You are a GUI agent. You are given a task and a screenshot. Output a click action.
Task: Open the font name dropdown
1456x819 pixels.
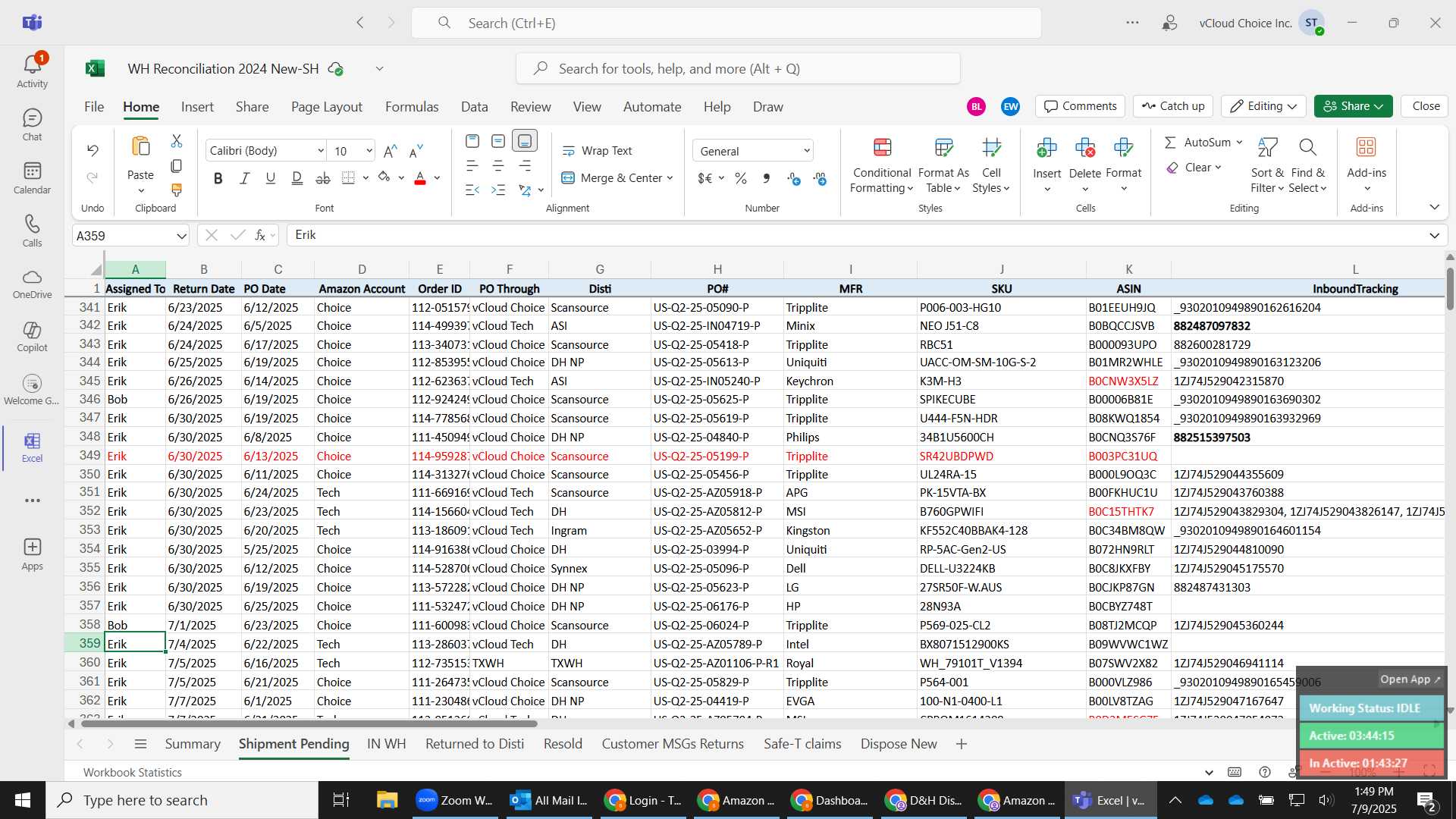(x=320, y=151)
